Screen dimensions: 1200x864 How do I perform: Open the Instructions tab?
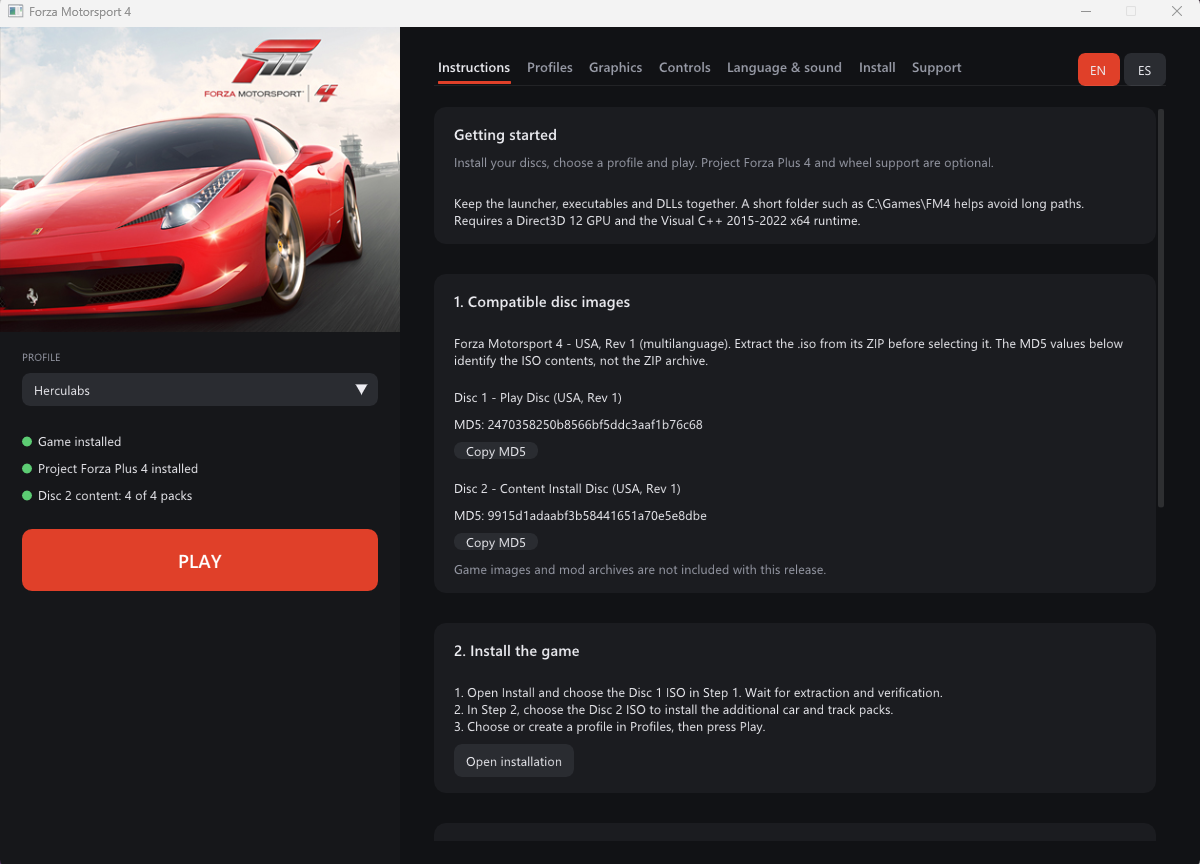[474, 67]
